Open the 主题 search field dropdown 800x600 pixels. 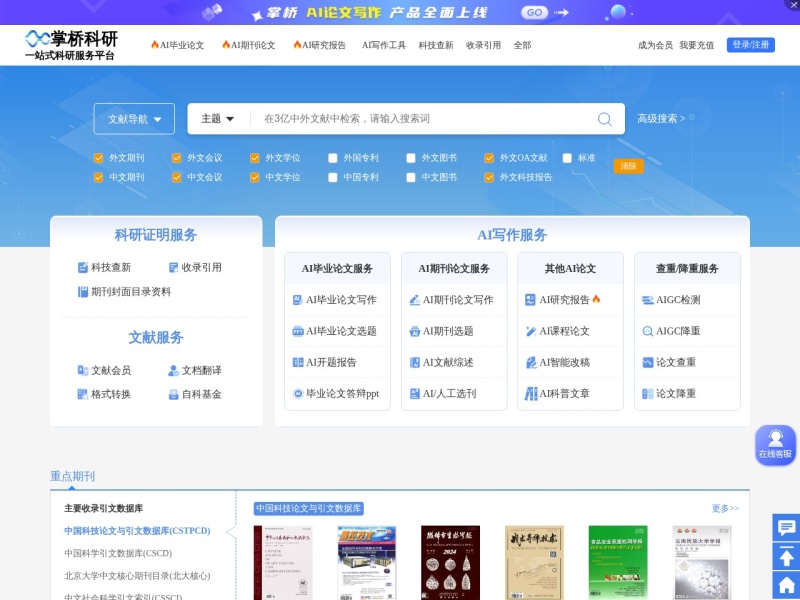(x=217, y=119)
